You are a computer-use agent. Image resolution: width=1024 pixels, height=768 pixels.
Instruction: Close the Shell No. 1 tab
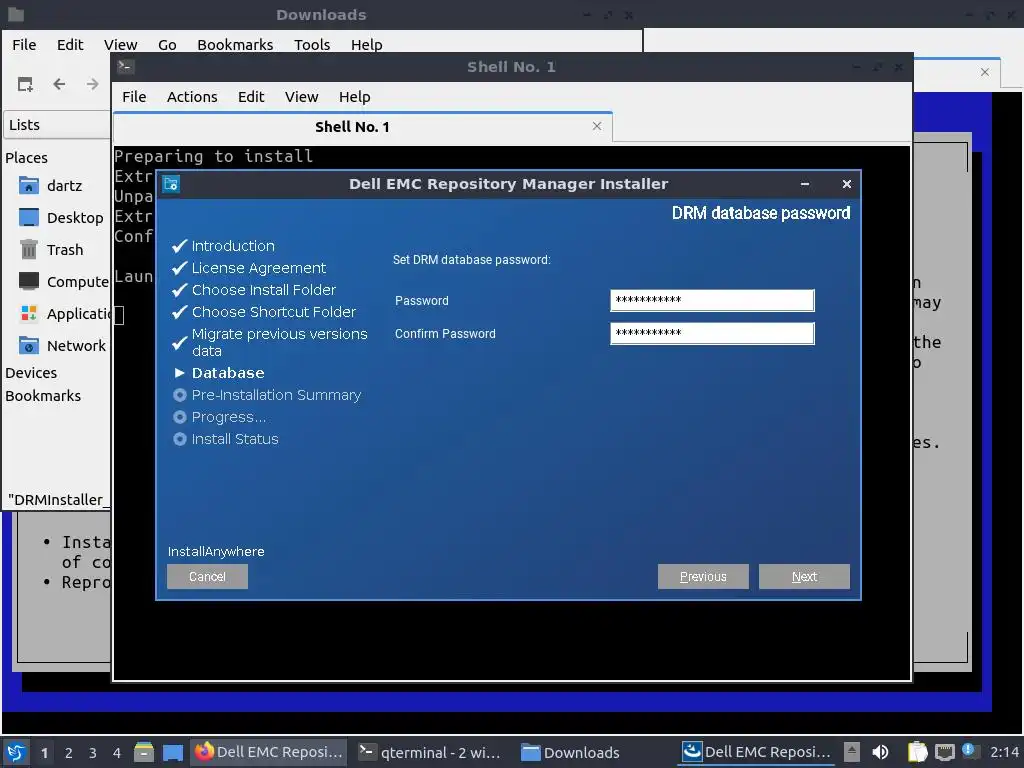click(597, 126)
